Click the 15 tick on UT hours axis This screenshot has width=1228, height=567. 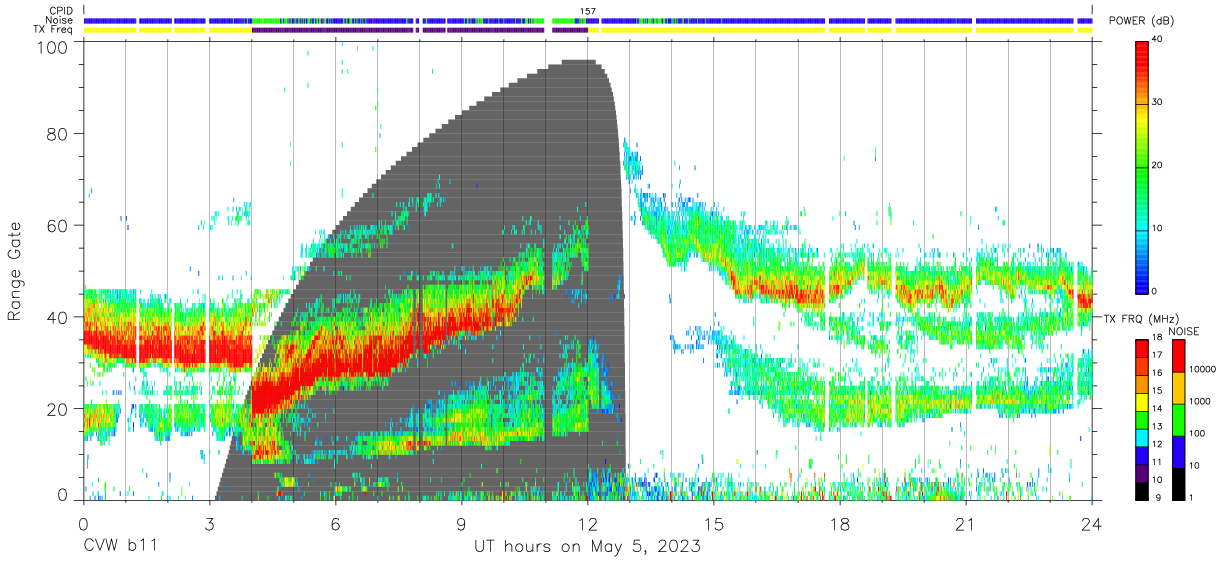pyautogui.click(x=714, y=523)
